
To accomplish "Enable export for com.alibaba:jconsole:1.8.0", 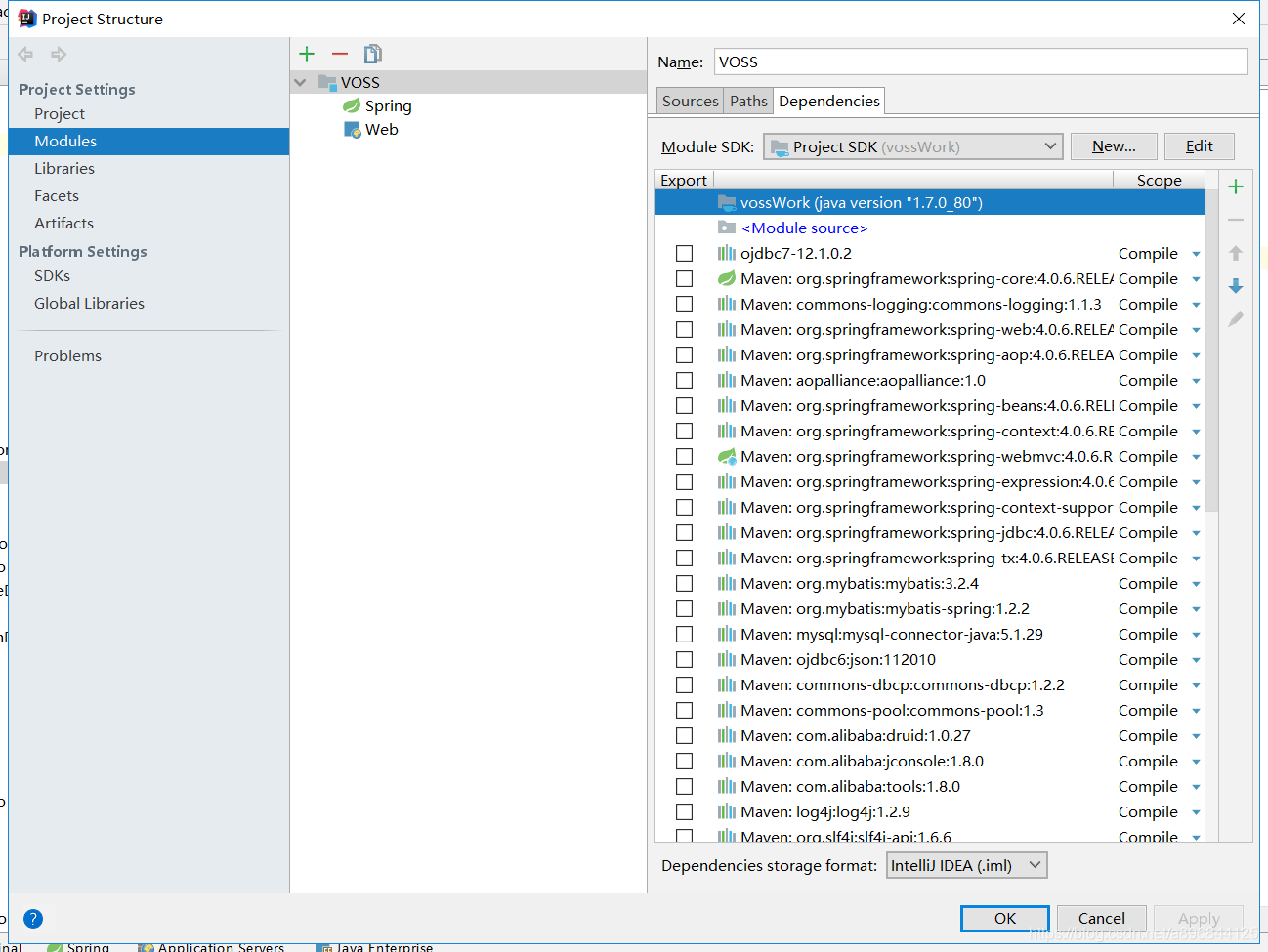I will pos(684,761).
